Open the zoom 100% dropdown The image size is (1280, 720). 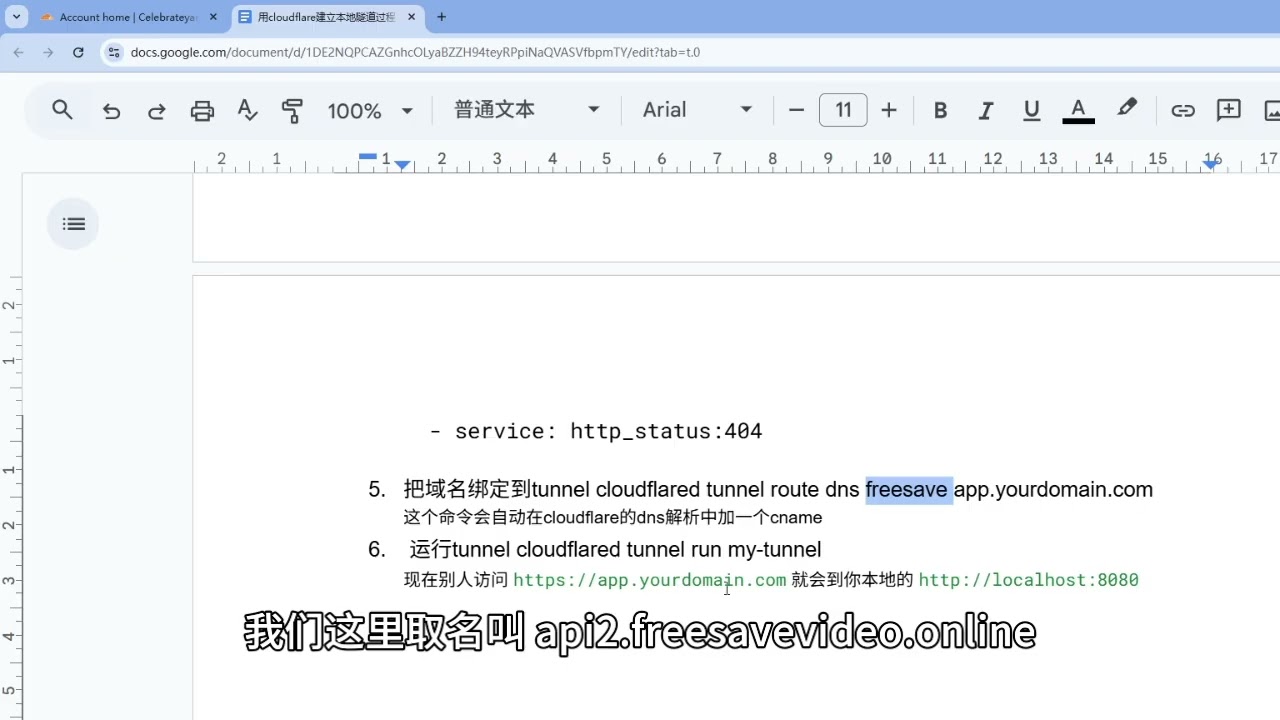tap(370, 111)
